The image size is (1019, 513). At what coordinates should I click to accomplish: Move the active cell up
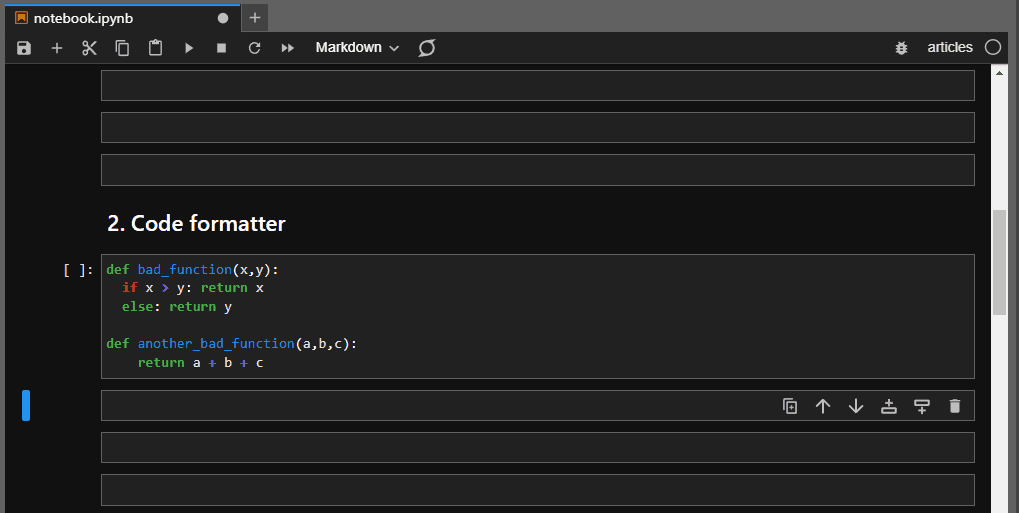pyautogui.click(x=823, y=406)
